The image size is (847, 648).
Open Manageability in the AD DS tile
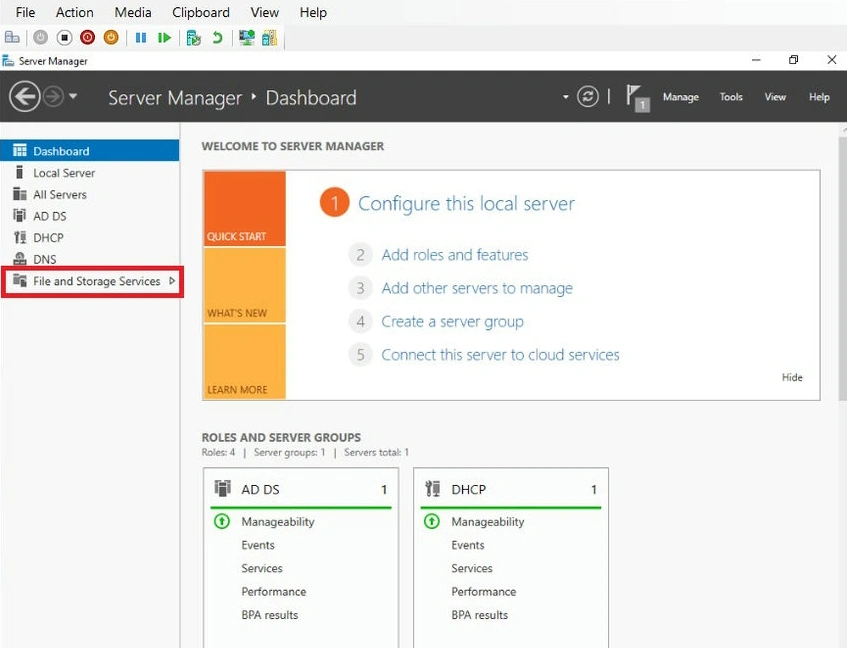[x=278, y=522]
